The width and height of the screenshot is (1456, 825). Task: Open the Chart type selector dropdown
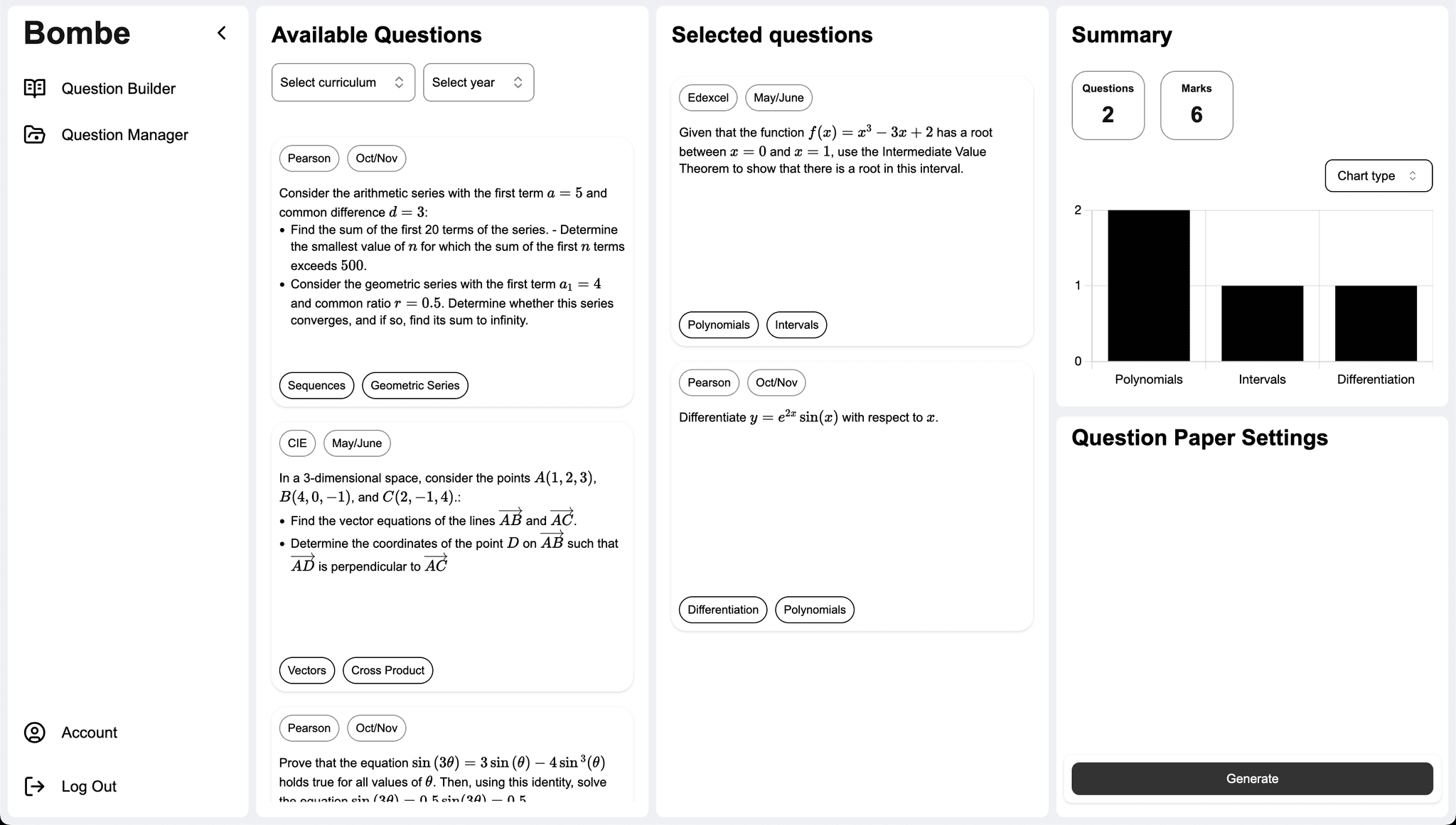1378,175
